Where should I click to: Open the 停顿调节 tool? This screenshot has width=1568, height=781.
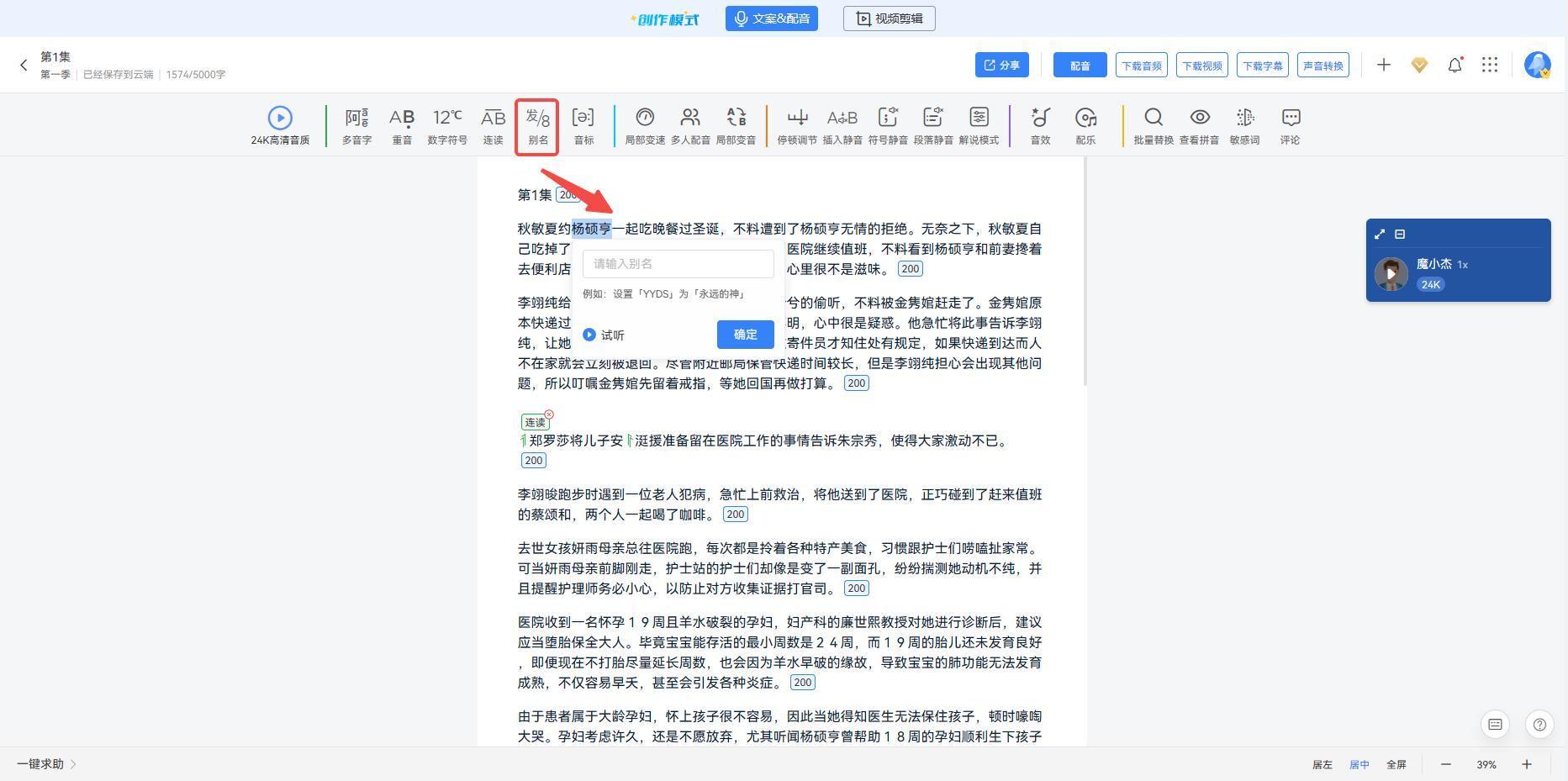(x=797, y=126)
